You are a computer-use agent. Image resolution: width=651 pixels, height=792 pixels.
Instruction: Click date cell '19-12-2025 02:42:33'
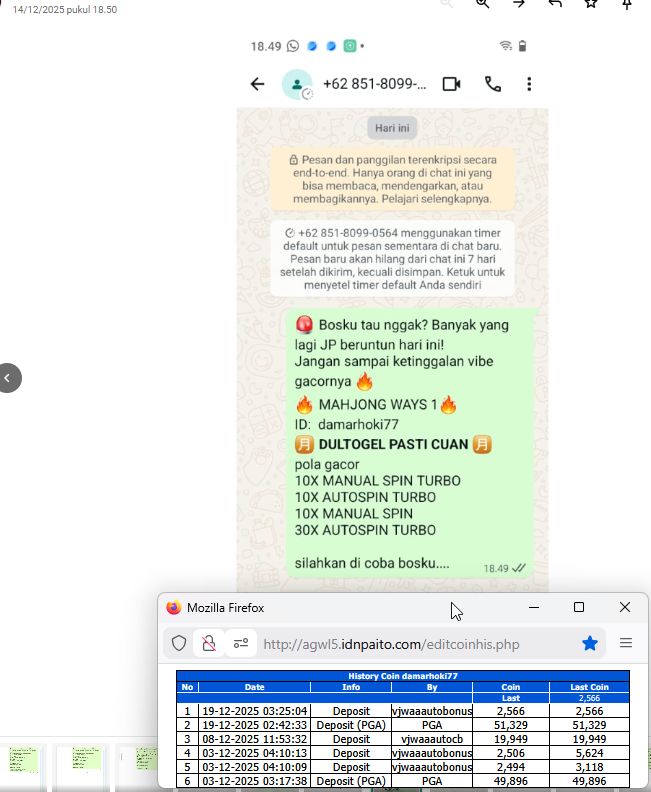(x=255, y=725)
